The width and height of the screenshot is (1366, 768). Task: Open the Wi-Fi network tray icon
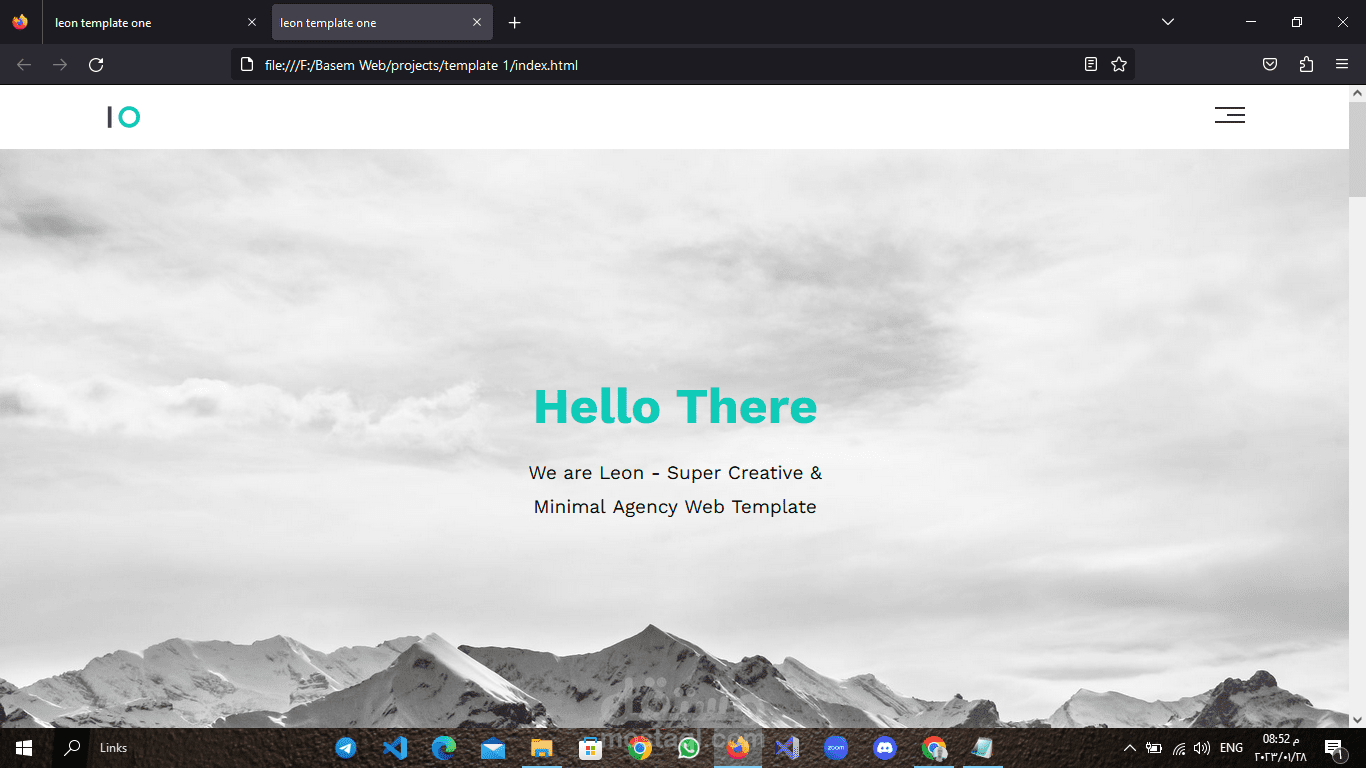coord(1179,748)
